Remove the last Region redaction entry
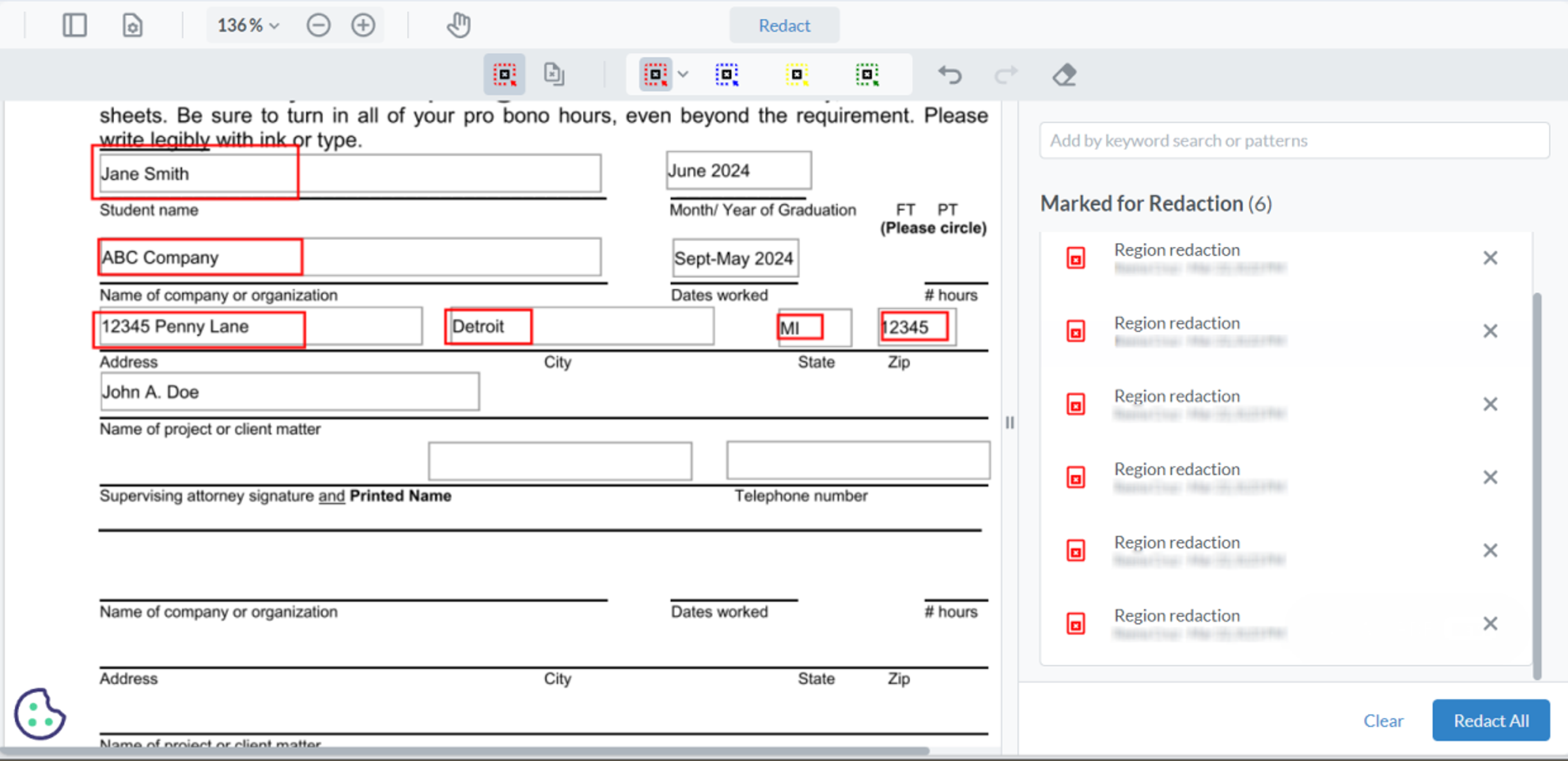The height and width of the screenshot is (761, 1568). (1490, 623)
